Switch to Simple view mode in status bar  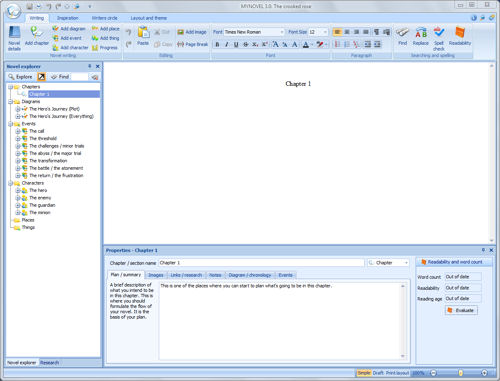364,373
